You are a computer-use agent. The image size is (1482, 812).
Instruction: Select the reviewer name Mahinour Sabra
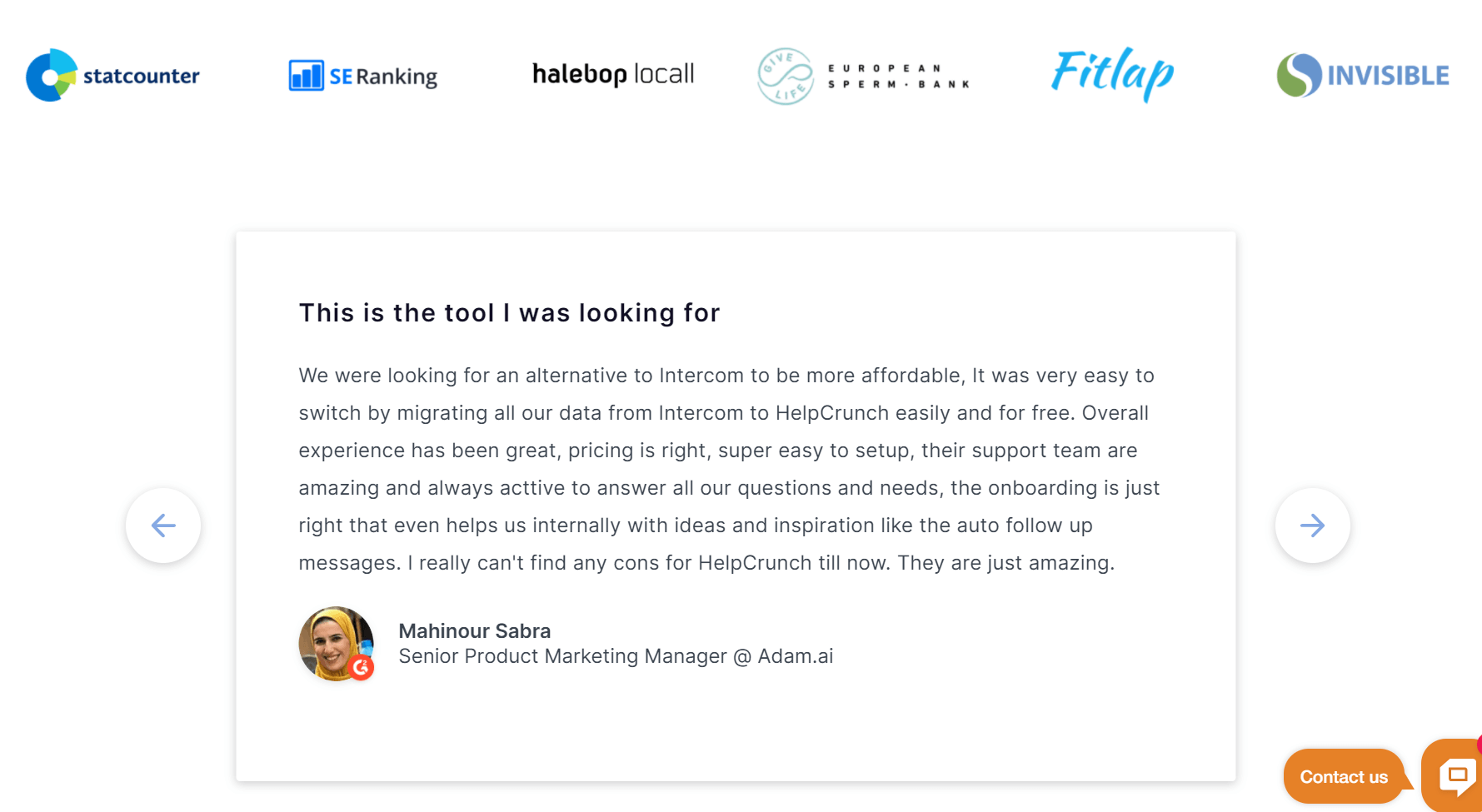click(x=475, y=631)
